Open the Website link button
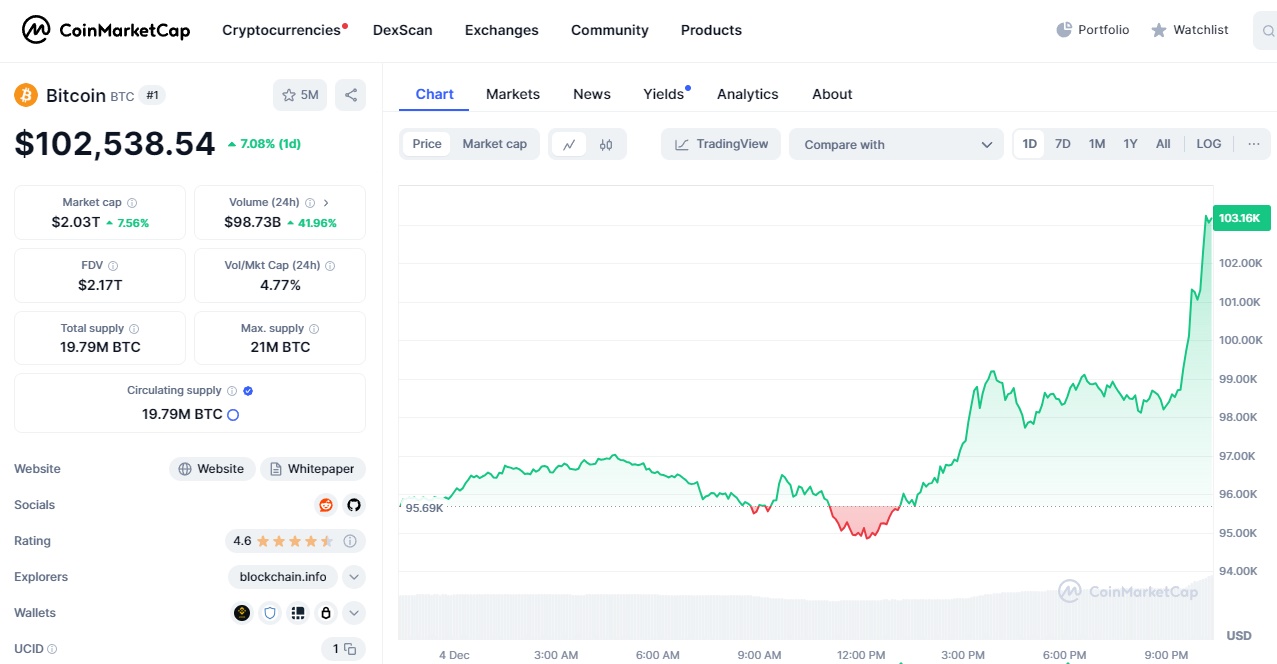Screen dimensions: 1277x664 [212, 469]
